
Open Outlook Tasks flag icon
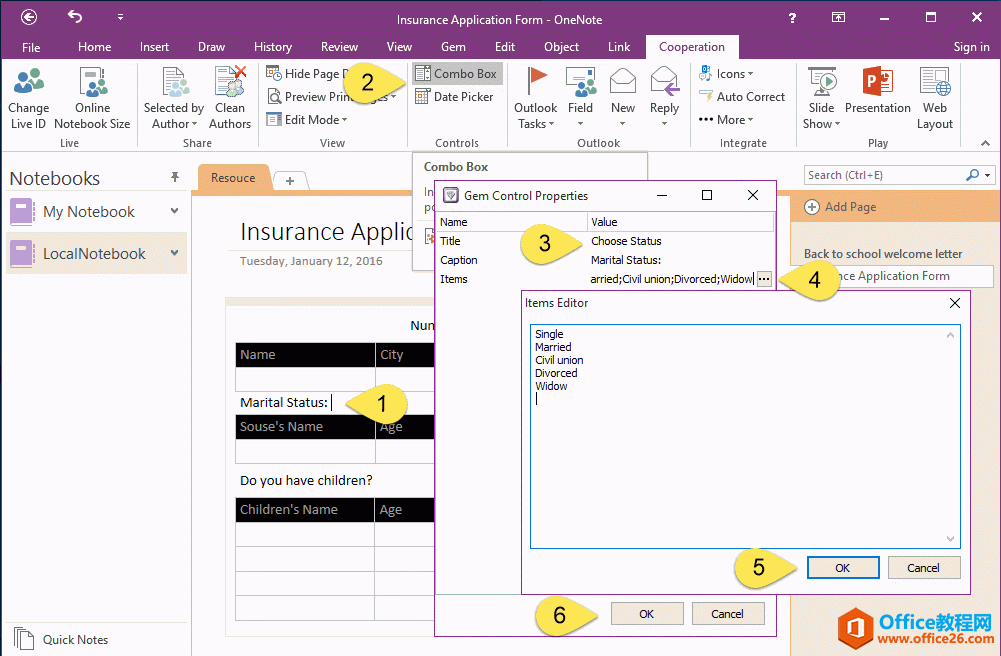tap(536, 82)
